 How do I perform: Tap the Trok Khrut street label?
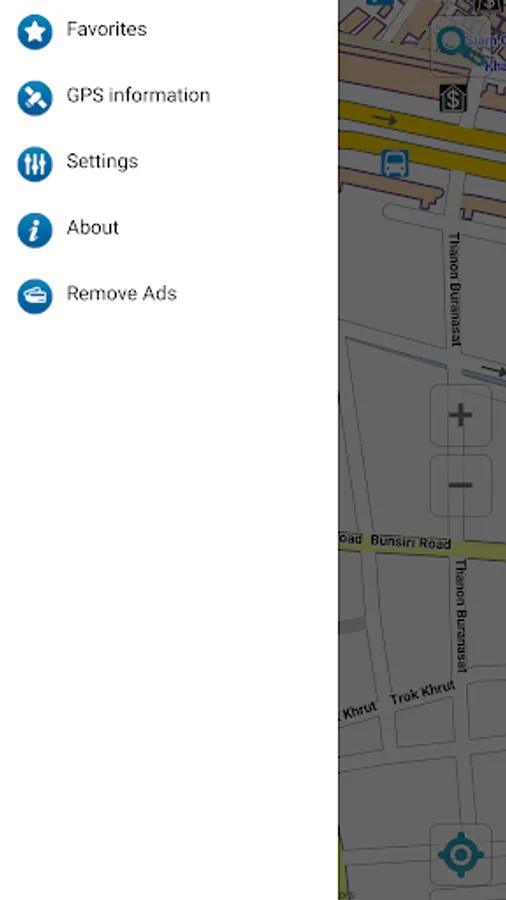point(423,693)
